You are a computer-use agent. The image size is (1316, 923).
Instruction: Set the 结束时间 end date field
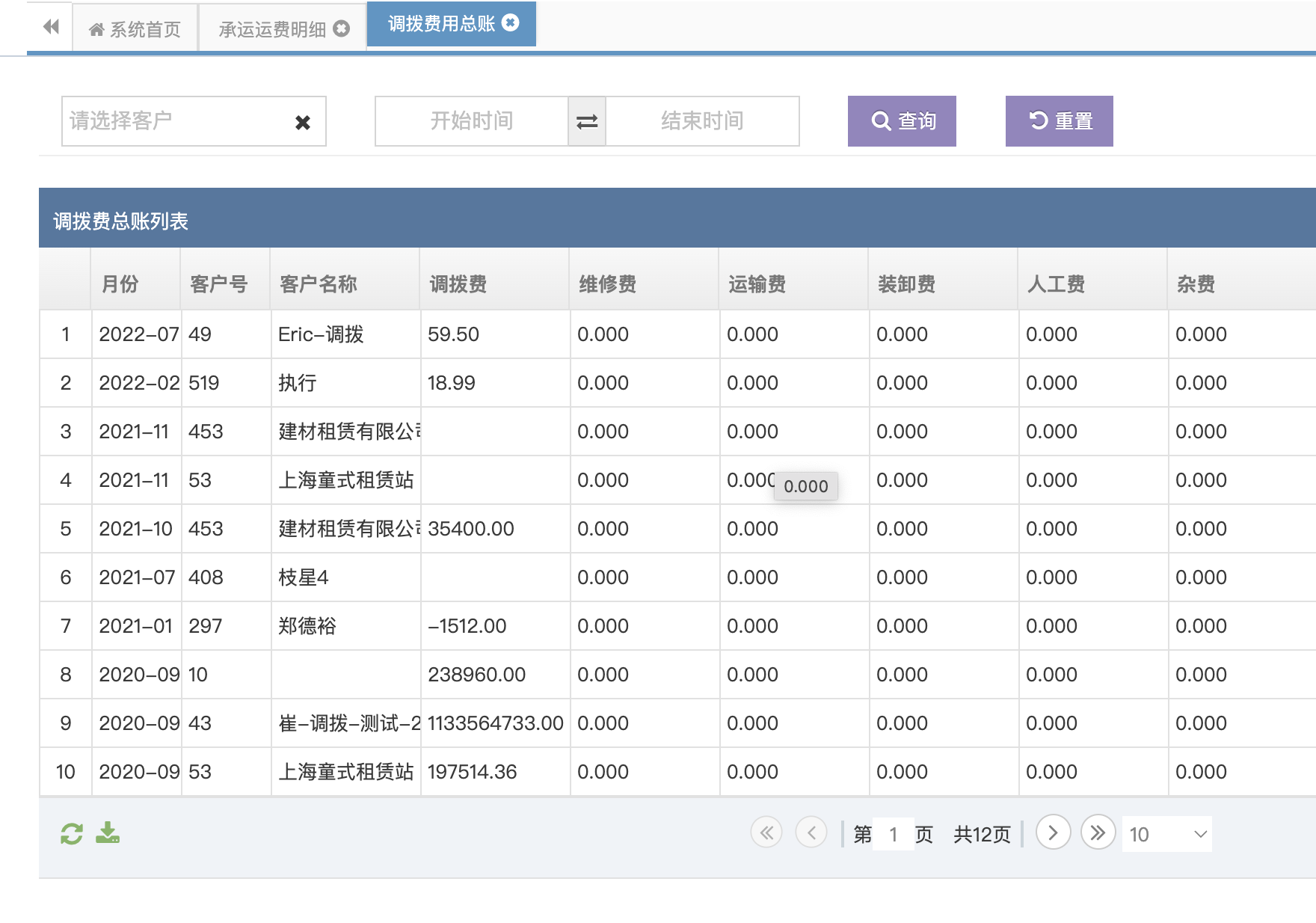pyautogui.click(x=702, y=121)
